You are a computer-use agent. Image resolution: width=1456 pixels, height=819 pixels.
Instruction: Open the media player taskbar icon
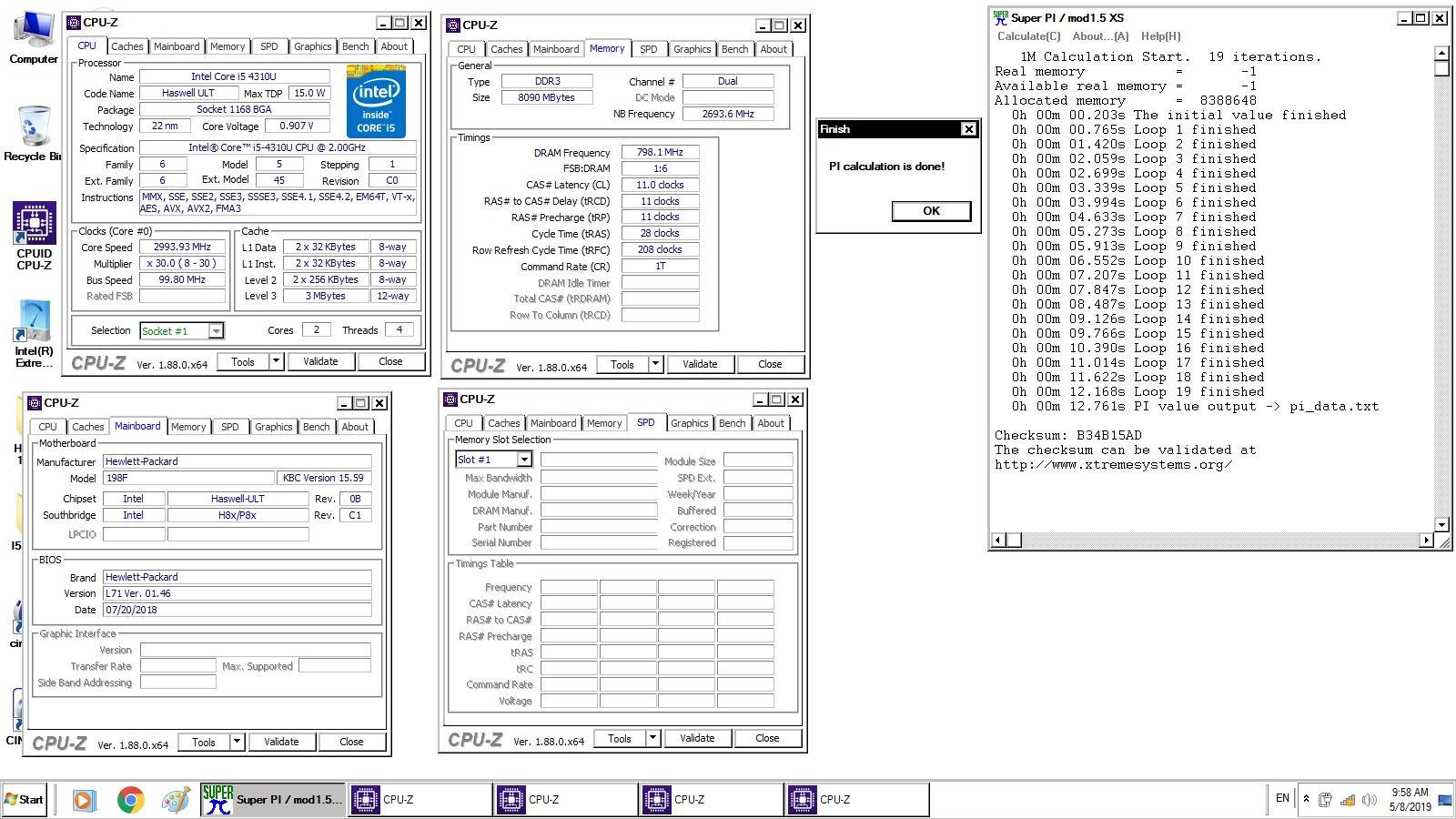83,800
